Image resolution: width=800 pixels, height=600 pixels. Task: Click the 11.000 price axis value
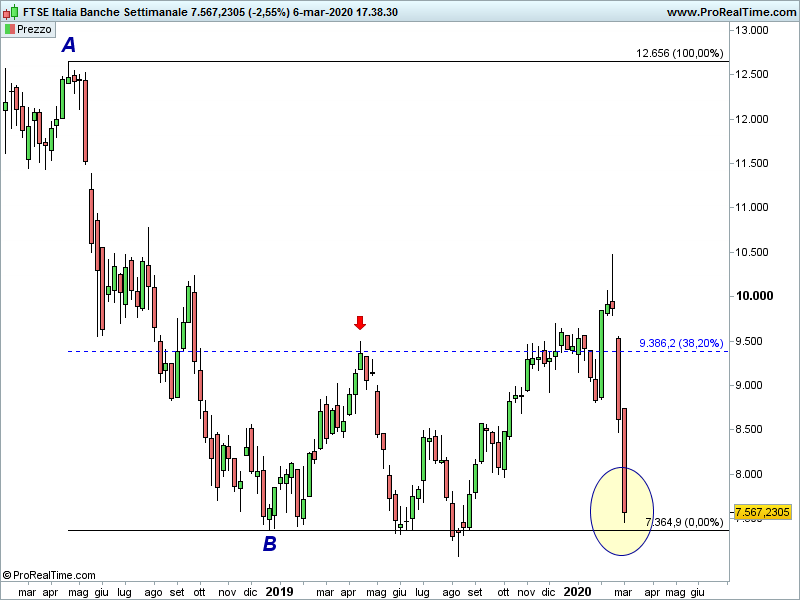(x=752, y=208)
